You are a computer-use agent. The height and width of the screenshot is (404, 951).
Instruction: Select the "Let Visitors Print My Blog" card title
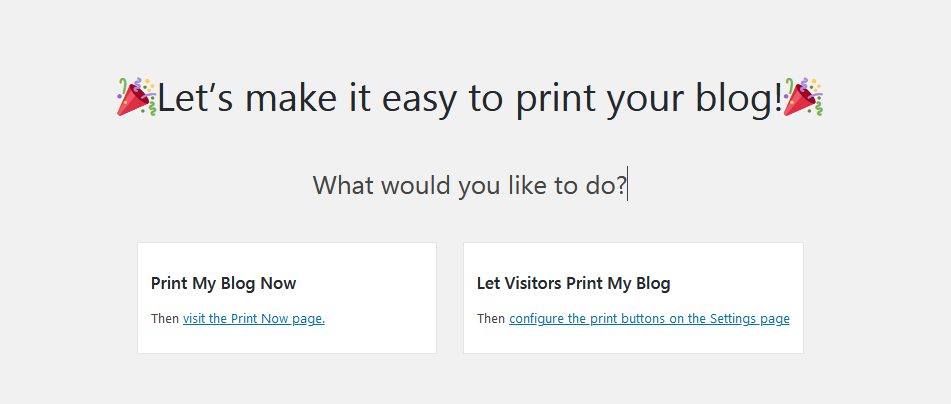coord(573,283)
